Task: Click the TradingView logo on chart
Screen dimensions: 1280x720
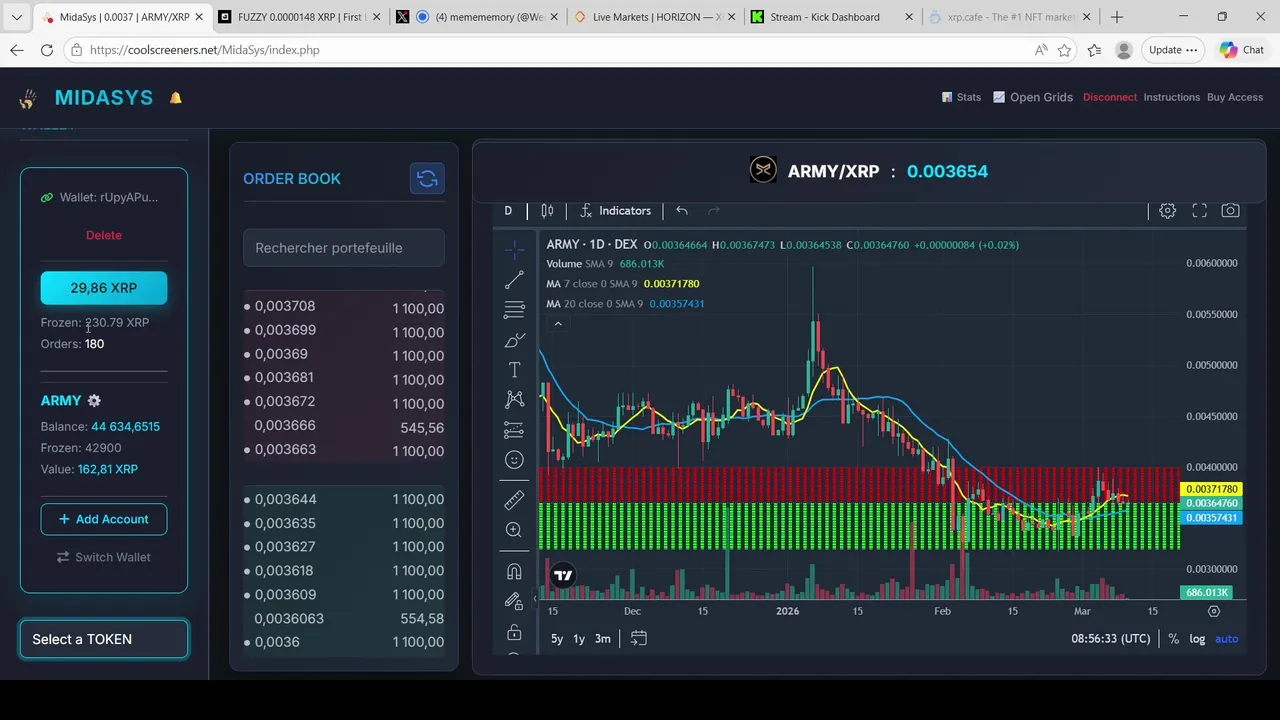Action: pos(563,575)
